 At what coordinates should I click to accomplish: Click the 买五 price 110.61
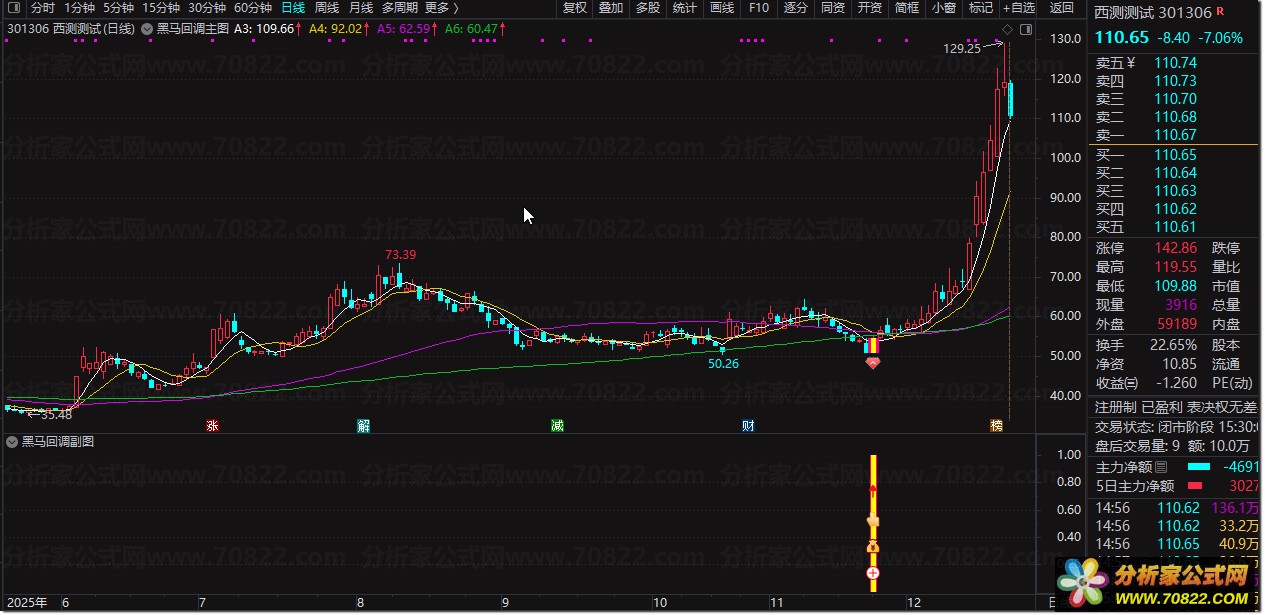1175,227
